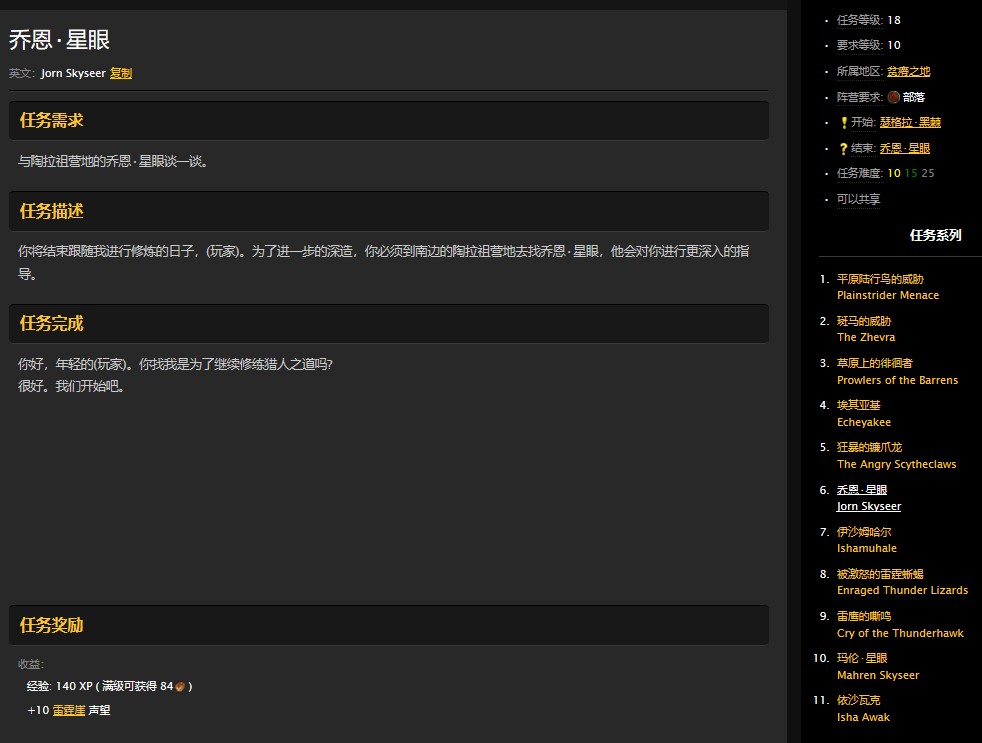The height and width of the screenshot is (743, 982).
Task: Open The Angry Scytheclaws quest
Action: [x=896, y=464]
